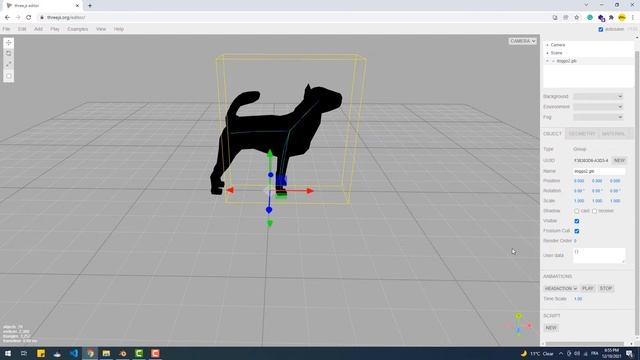Open the Fog dropdown

click(x=598, y=117)
